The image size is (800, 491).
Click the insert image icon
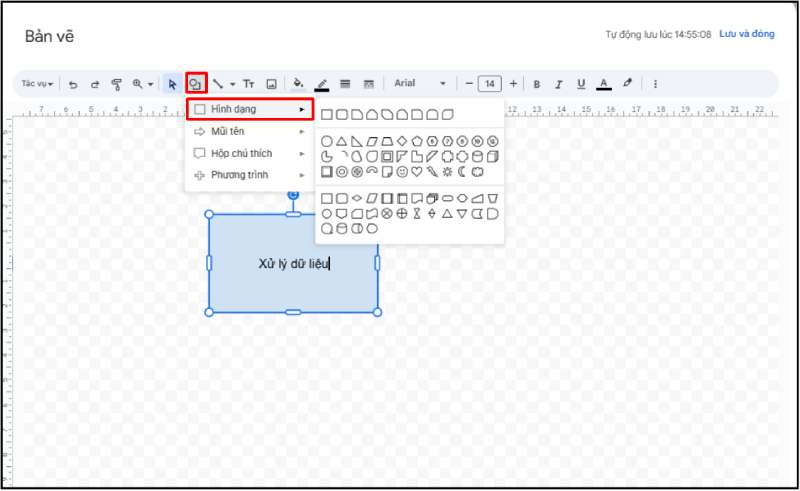pos(271,84)
